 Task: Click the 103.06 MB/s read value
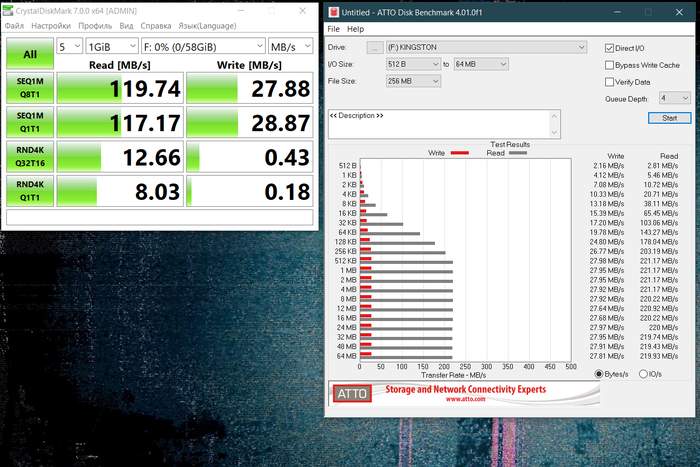(x=660, y=223)
